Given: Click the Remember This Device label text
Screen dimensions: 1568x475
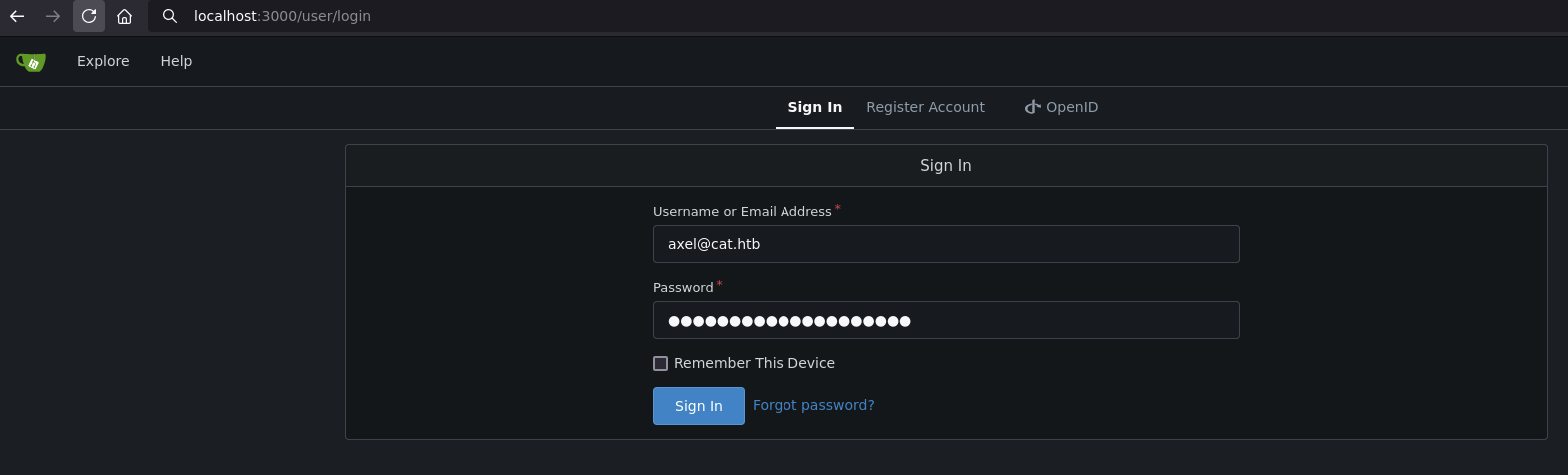Looking at the screenshot, I should click(755, 363).
